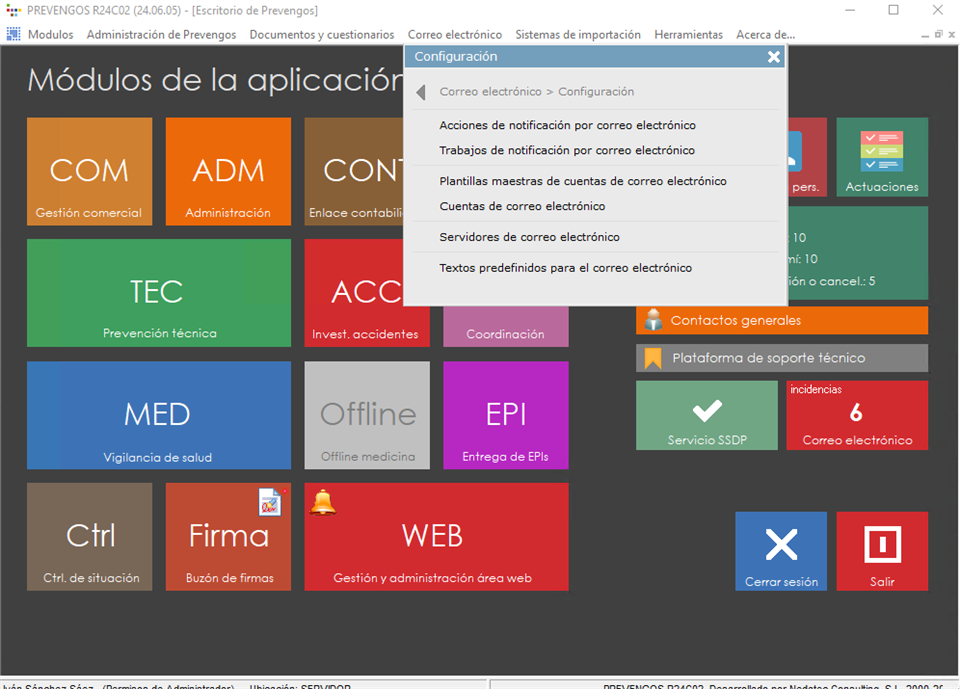960x689 pixels.
Task: Launch the TEC Prevención técnica module
Action: (158, 293)
